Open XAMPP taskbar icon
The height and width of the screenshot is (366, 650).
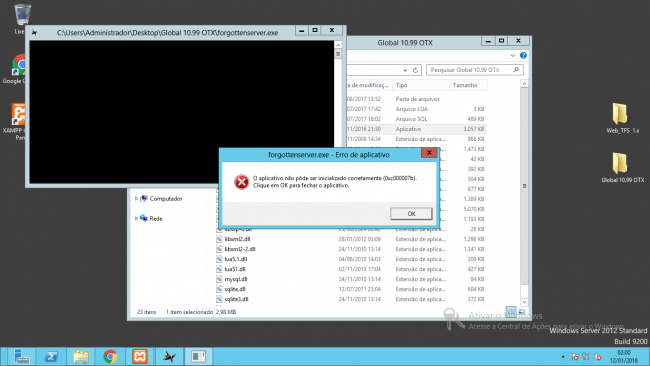[140, 356]
